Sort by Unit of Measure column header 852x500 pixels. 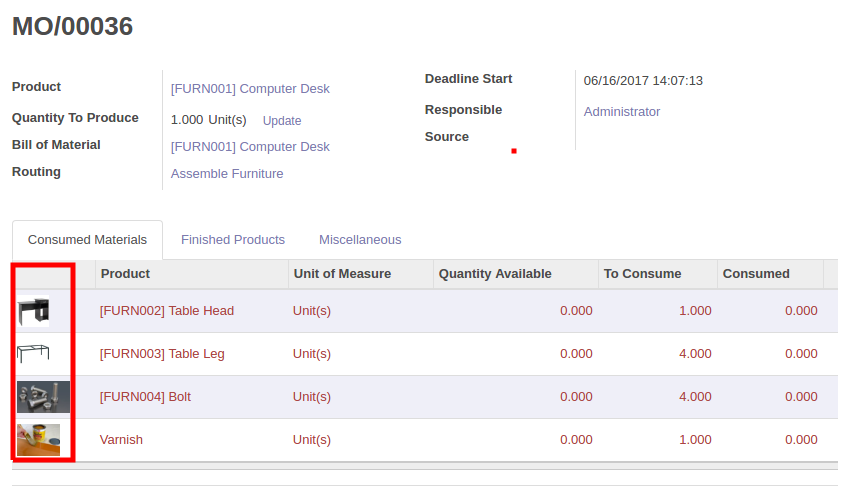pos(342,274)
